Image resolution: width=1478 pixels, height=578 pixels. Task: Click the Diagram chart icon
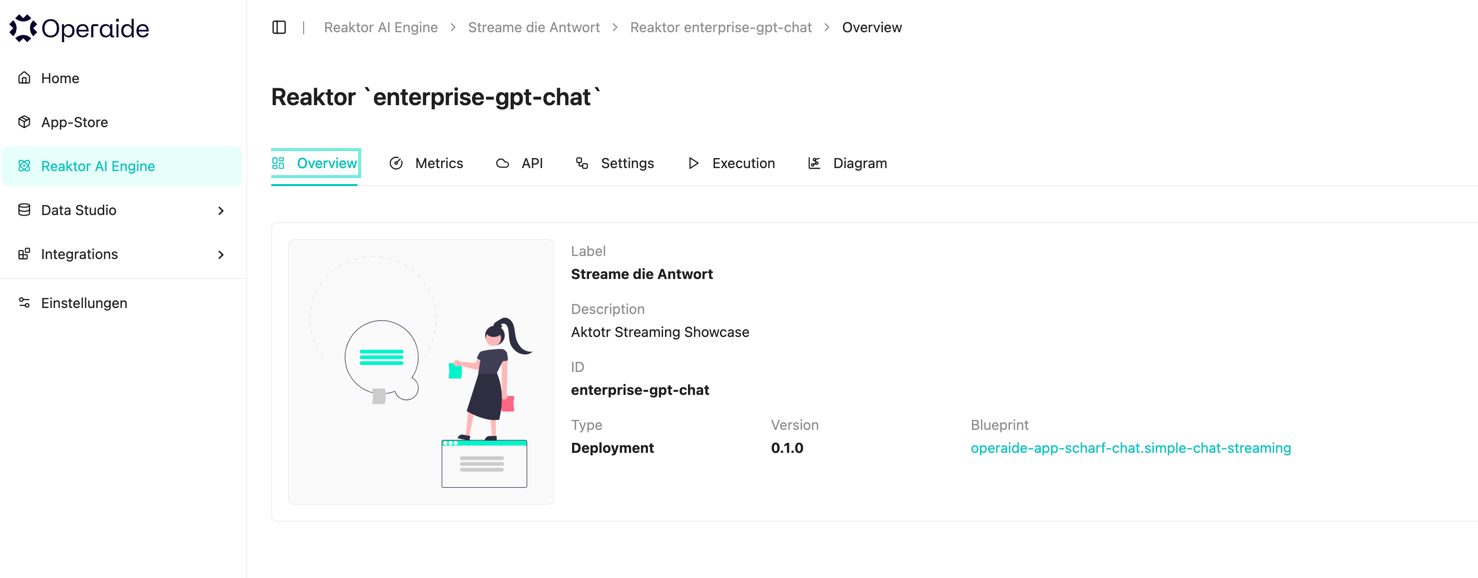pyautogui.click(x=814, y=163)
